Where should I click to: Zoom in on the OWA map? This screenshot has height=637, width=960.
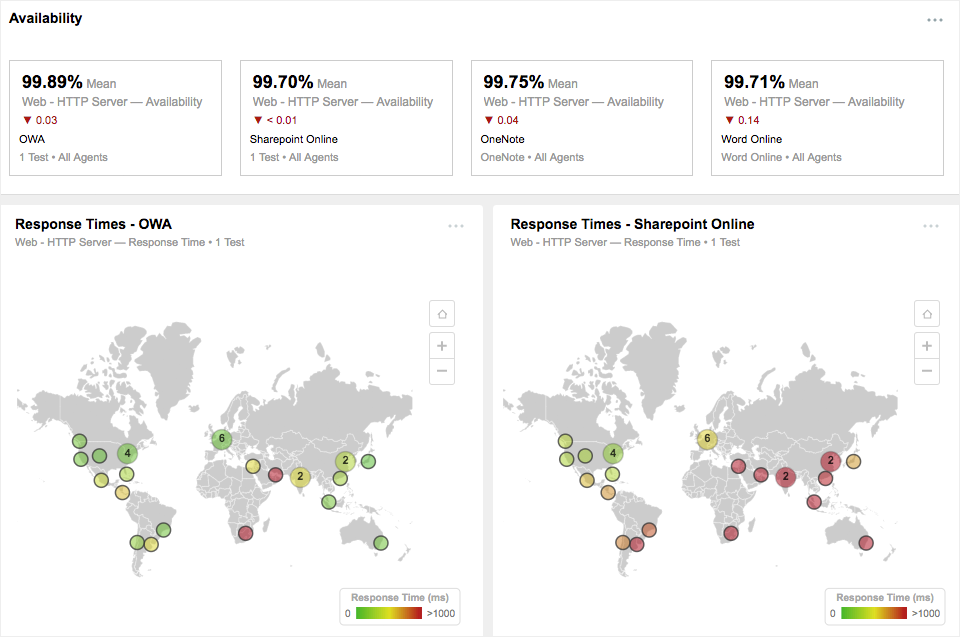[x=442, y=346]
